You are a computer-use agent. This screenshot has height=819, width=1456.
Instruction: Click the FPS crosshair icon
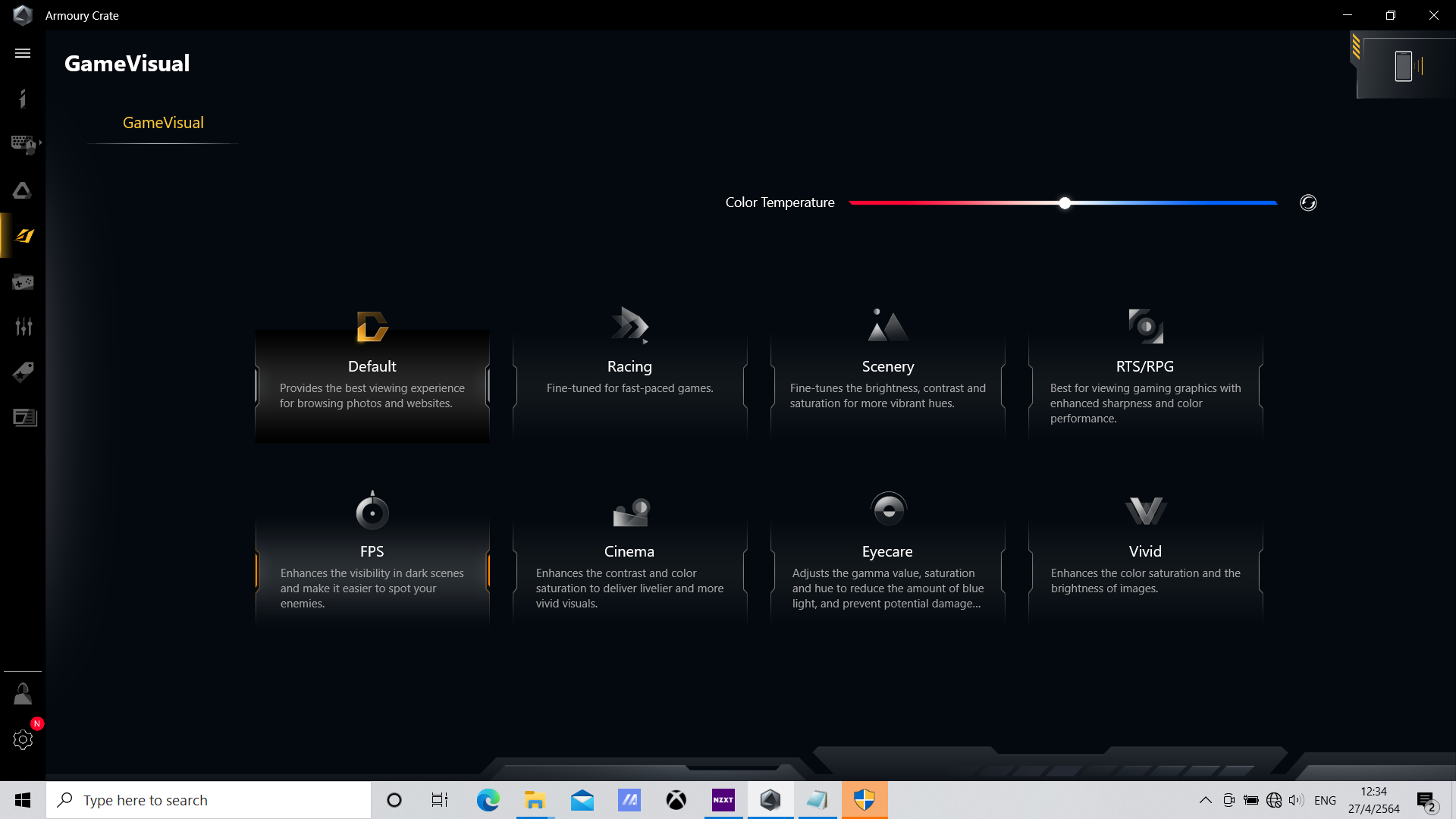coord(372,510)
